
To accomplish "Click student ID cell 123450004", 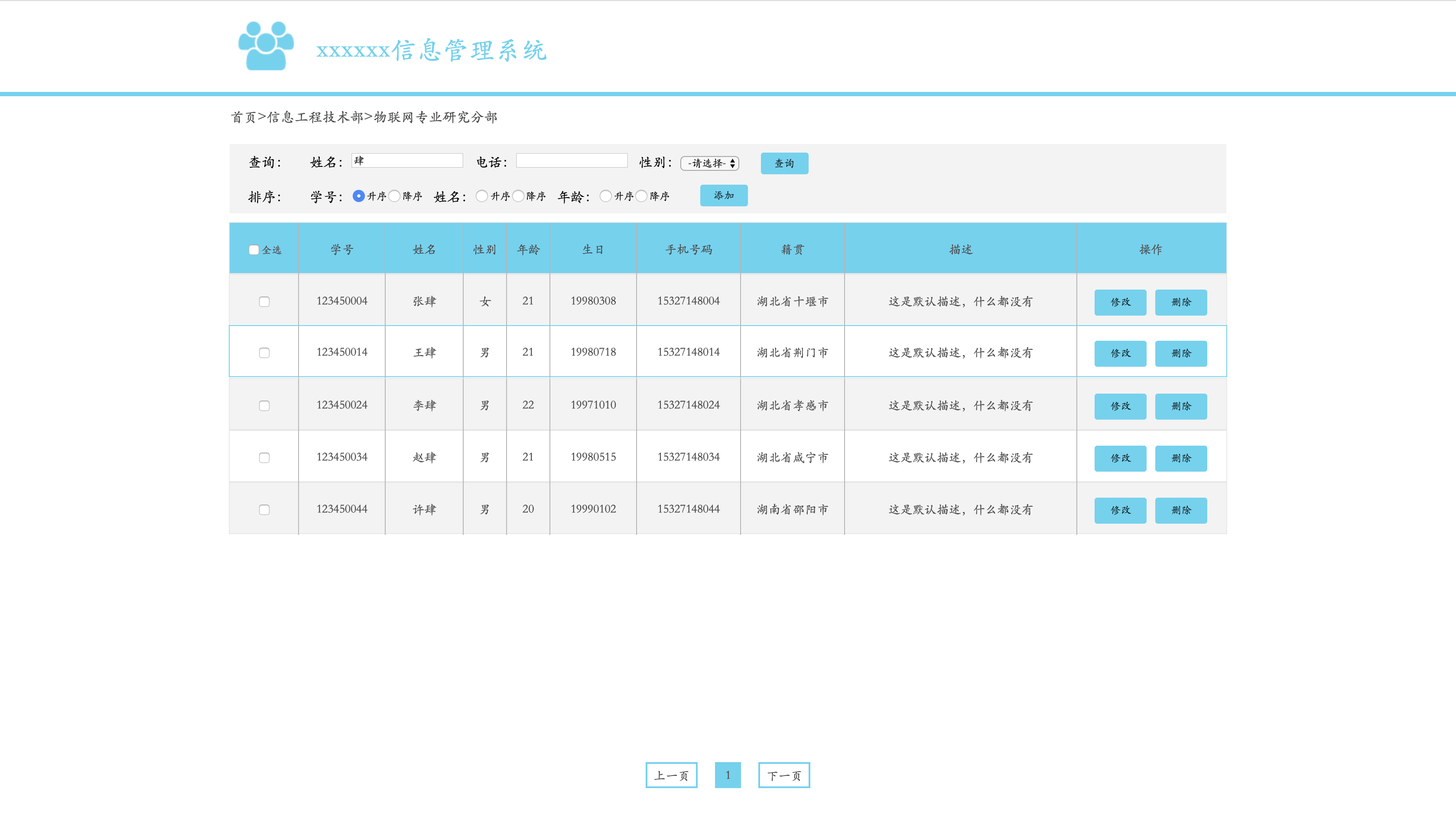I will pyautogui.click(x=342, y=301).
